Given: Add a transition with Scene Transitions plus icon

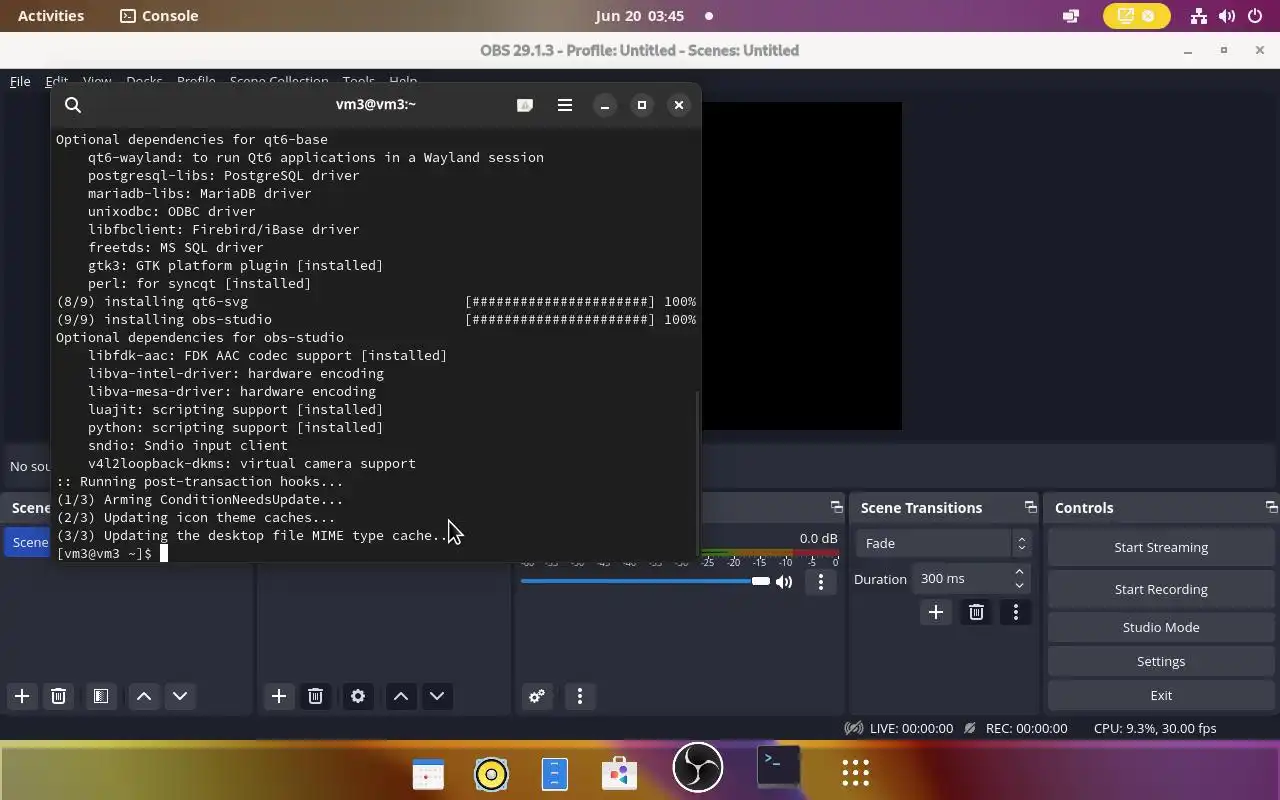Looking at the screenshot, I should pos(936,612).
